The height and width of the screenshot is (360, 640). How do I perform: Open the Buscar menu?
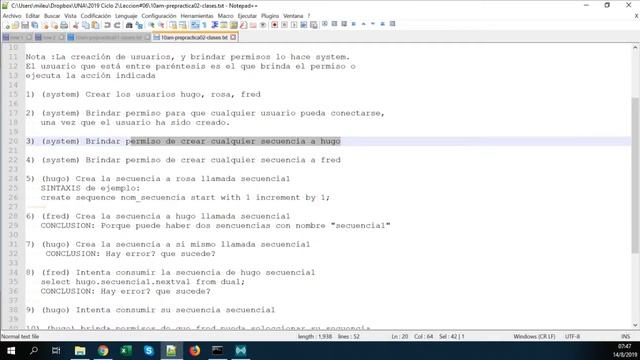point(52,16)
